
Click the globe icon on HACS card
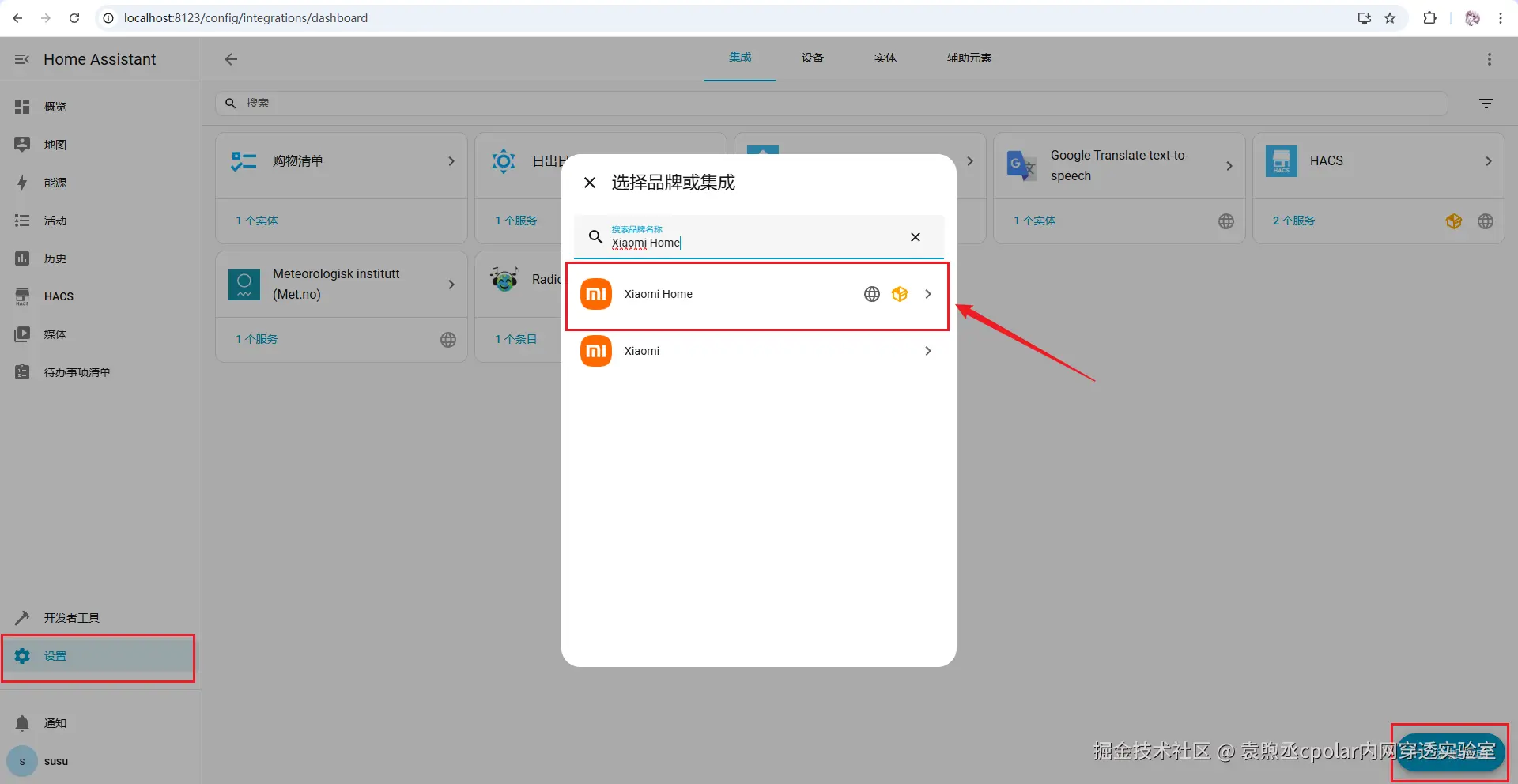pyautogui.click(x=1486, y=221)
